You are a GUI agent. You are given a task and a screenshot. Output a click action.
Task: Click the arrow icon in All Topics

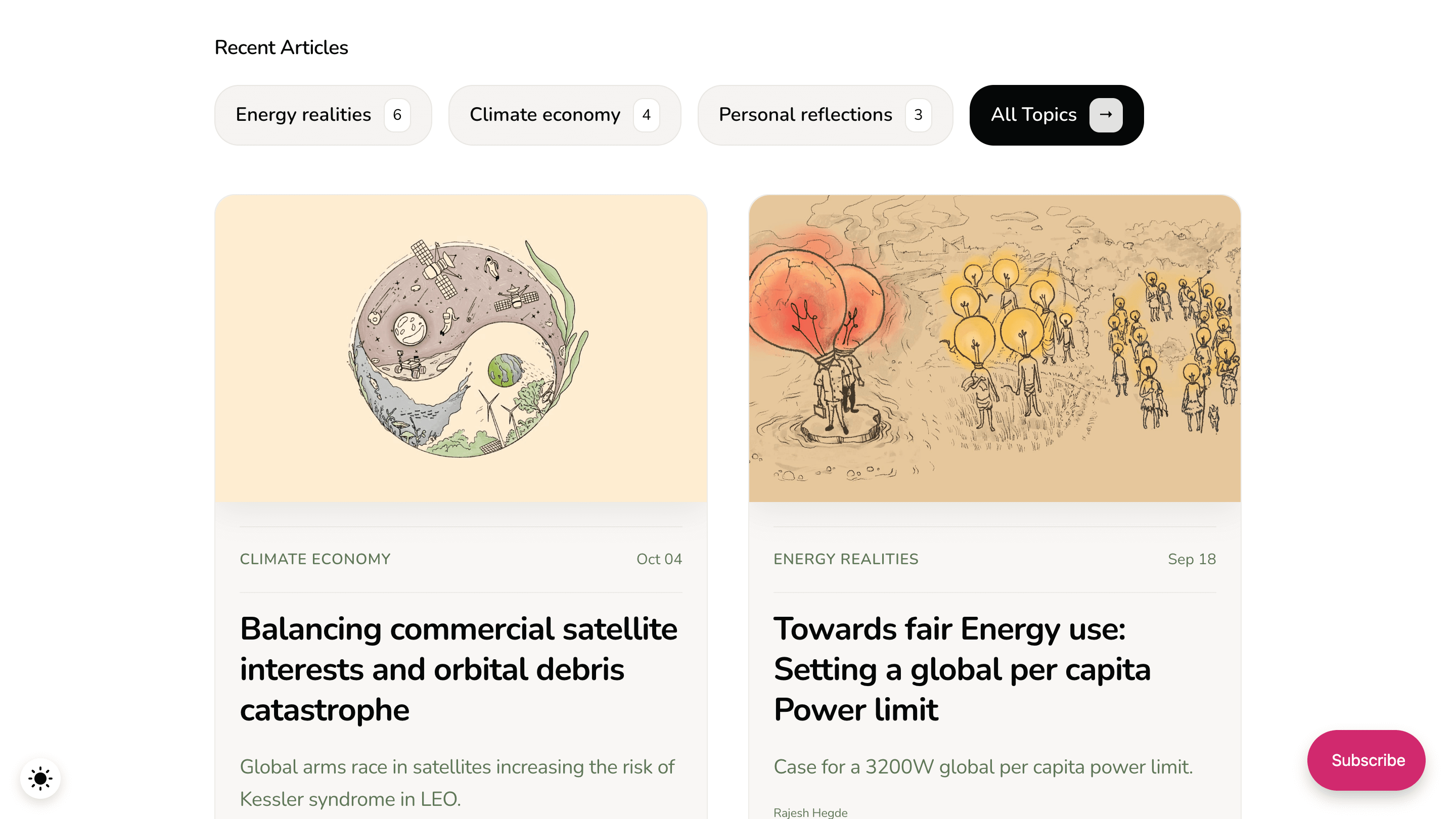click(1106, 115)
